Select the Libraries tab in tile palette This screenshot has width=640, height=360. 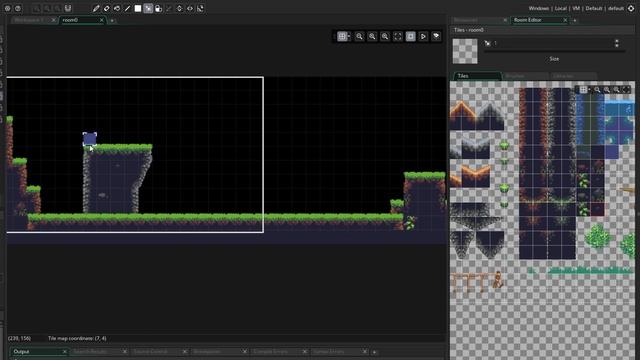click(573, 76)
